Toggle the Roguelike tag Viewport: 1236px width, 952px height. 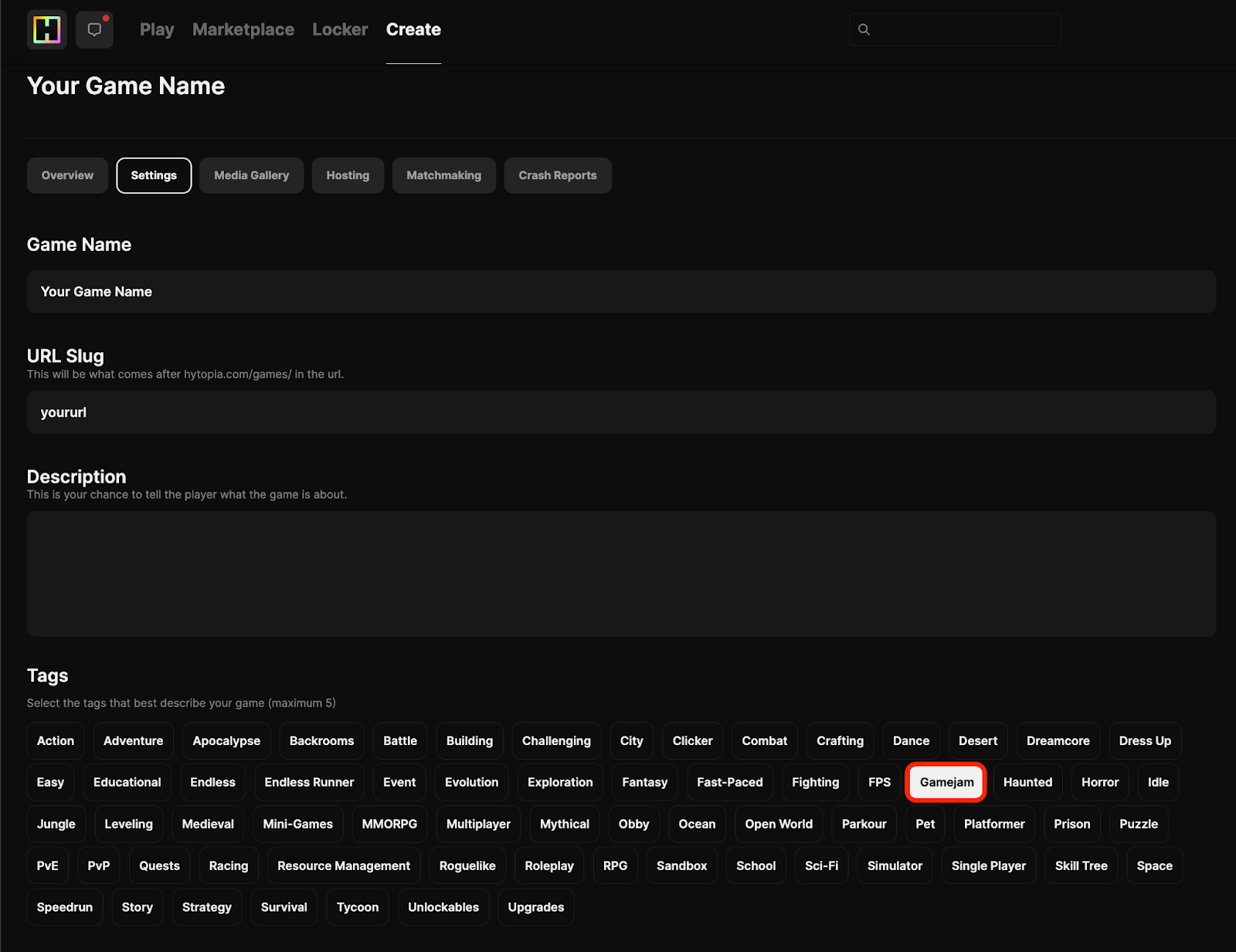(x=467, y=866)
